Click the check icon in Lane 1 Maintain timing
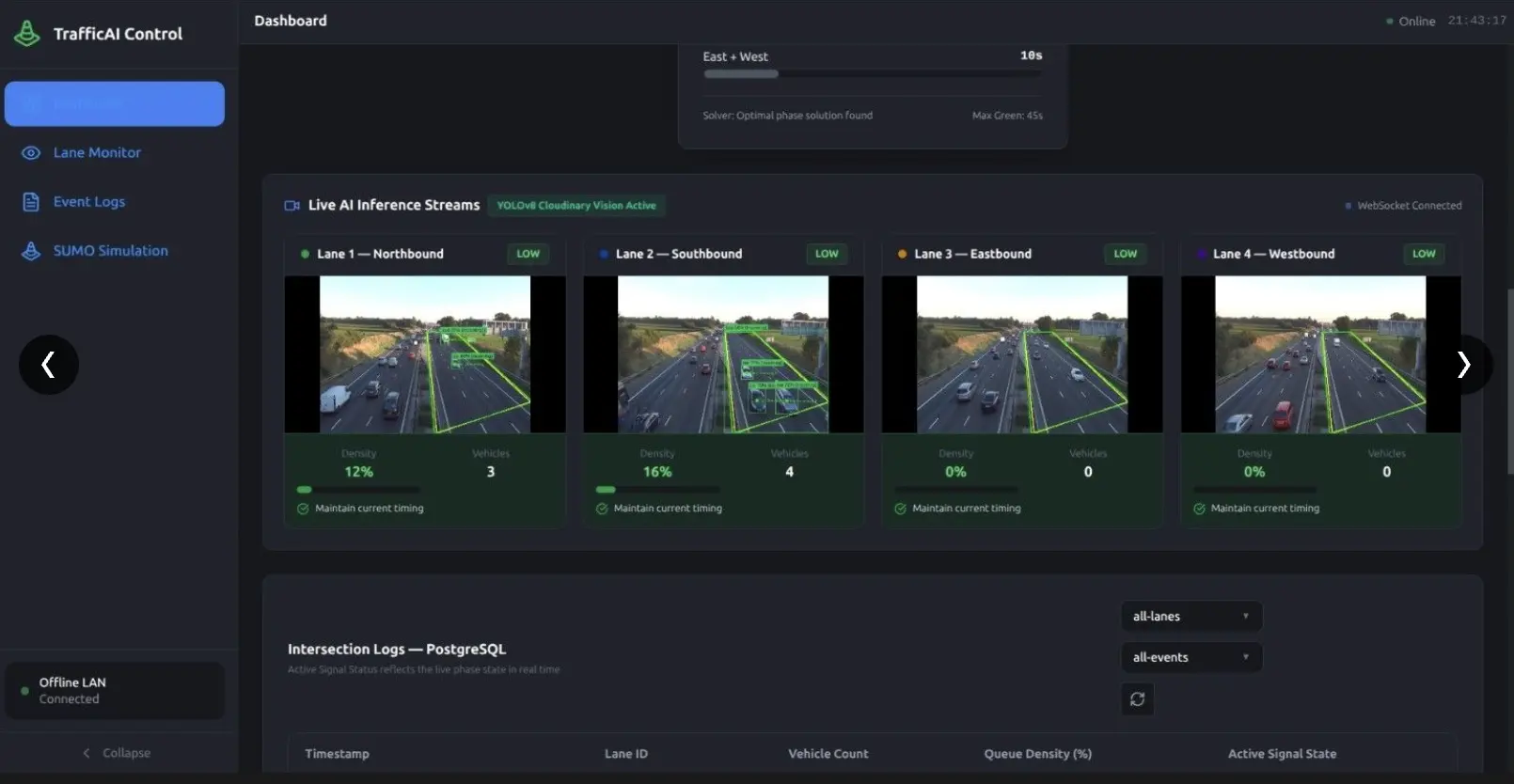1514x784 pixels. (x=303, y=510)
